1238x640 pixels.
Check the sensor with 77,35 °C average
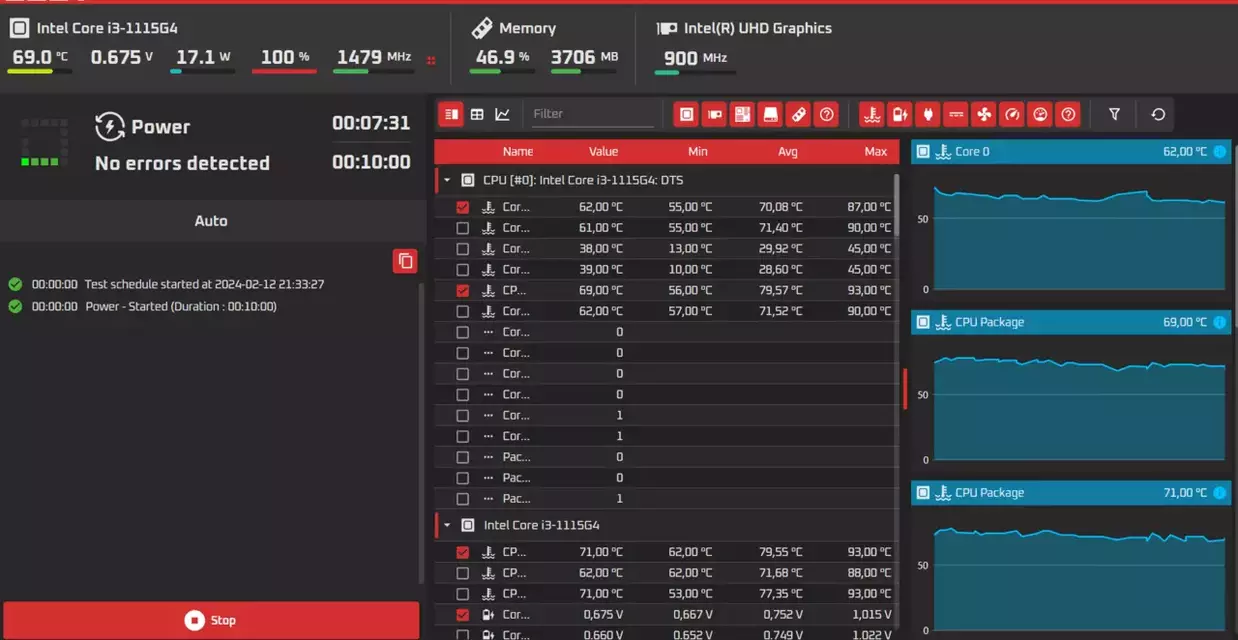(x=462, y=594)
